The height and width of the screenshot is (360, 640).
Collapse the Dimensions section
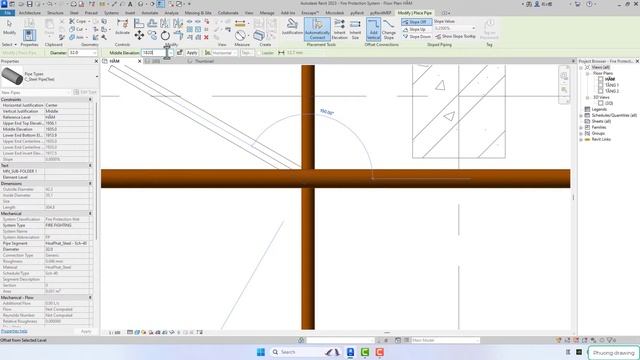click(90, 184)
